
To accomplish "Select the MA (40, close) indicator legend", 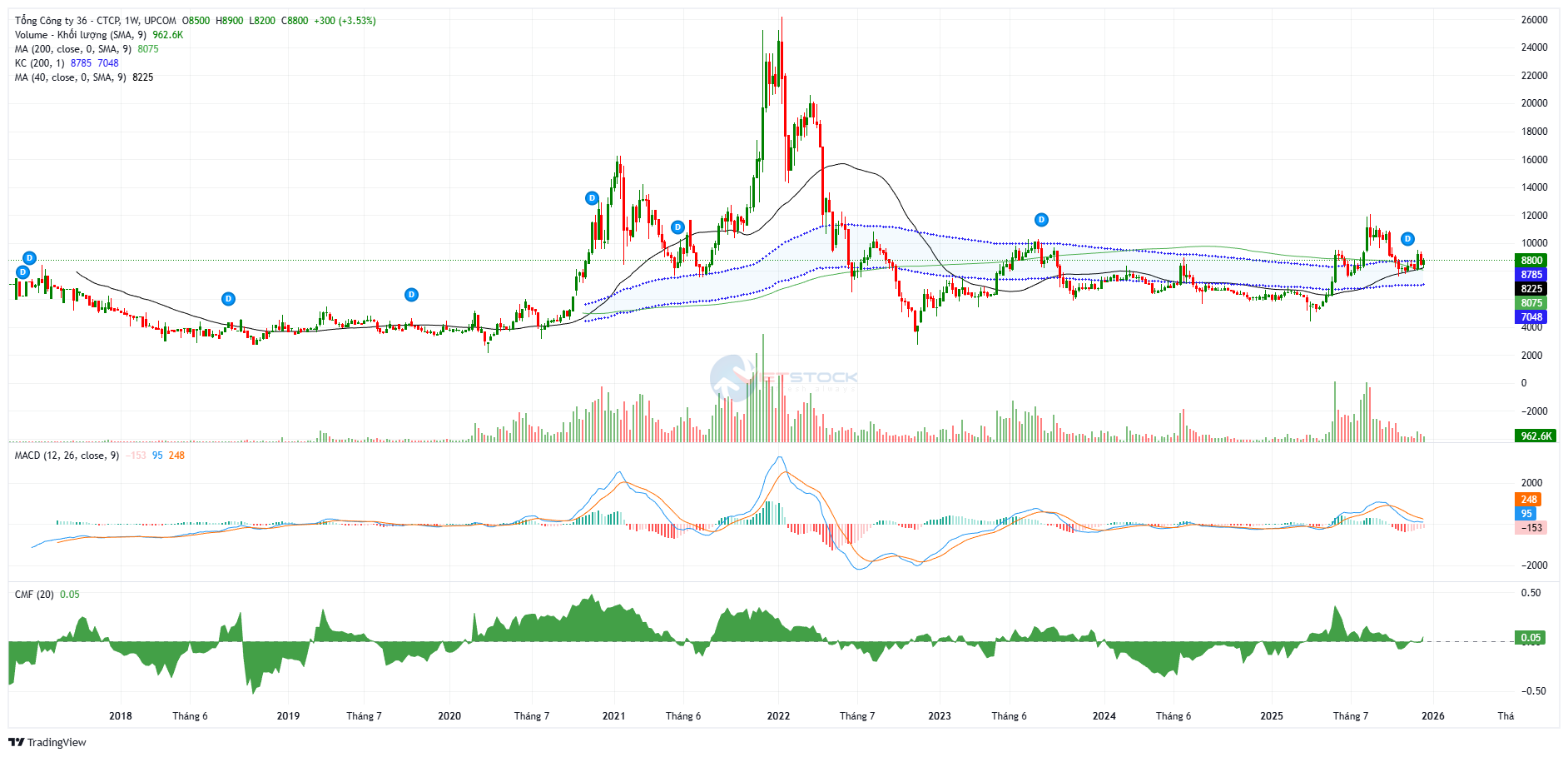I will pos(70,77).
